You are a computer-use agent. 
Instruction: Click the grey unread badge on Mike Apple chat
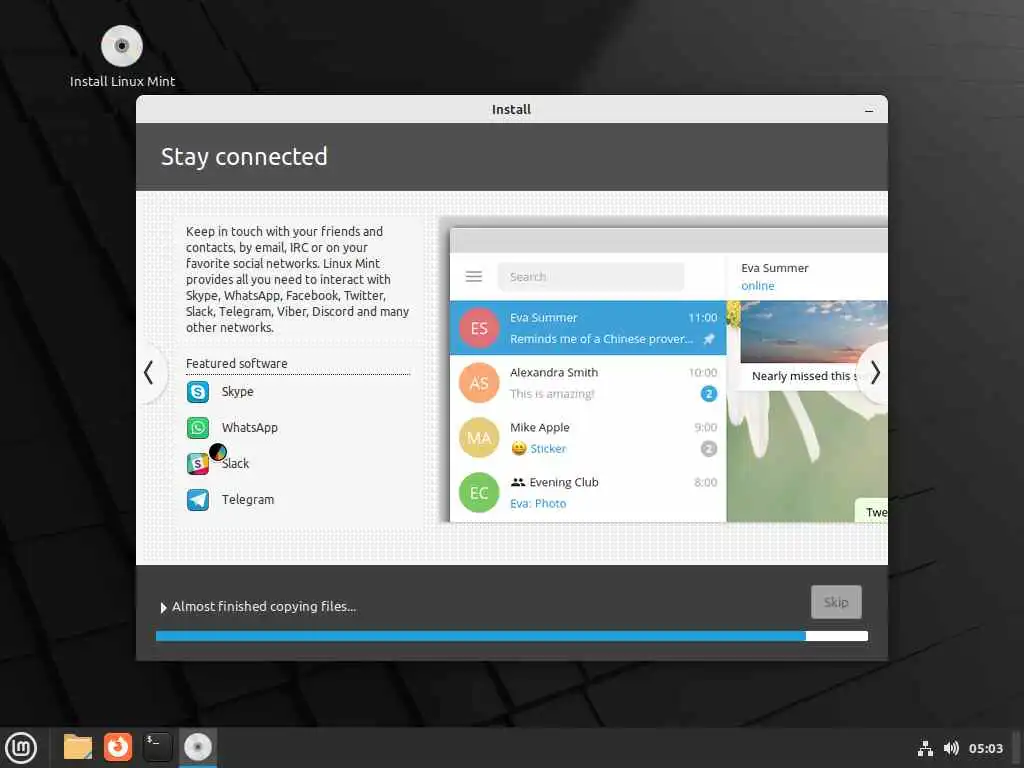(709, 449)
